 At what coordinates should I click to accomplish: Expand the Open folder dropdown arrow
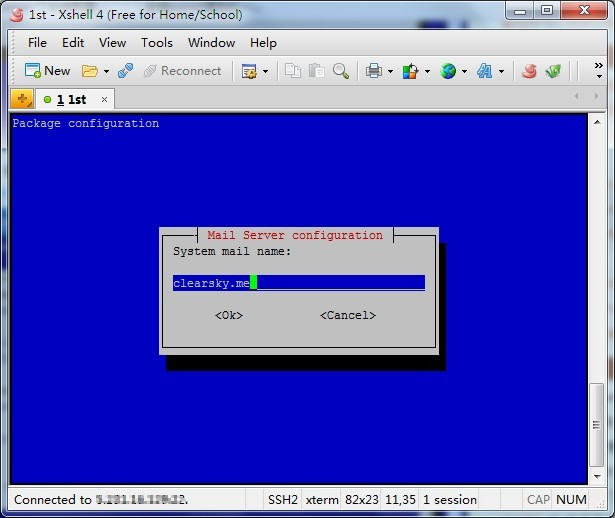pos(106,71)
